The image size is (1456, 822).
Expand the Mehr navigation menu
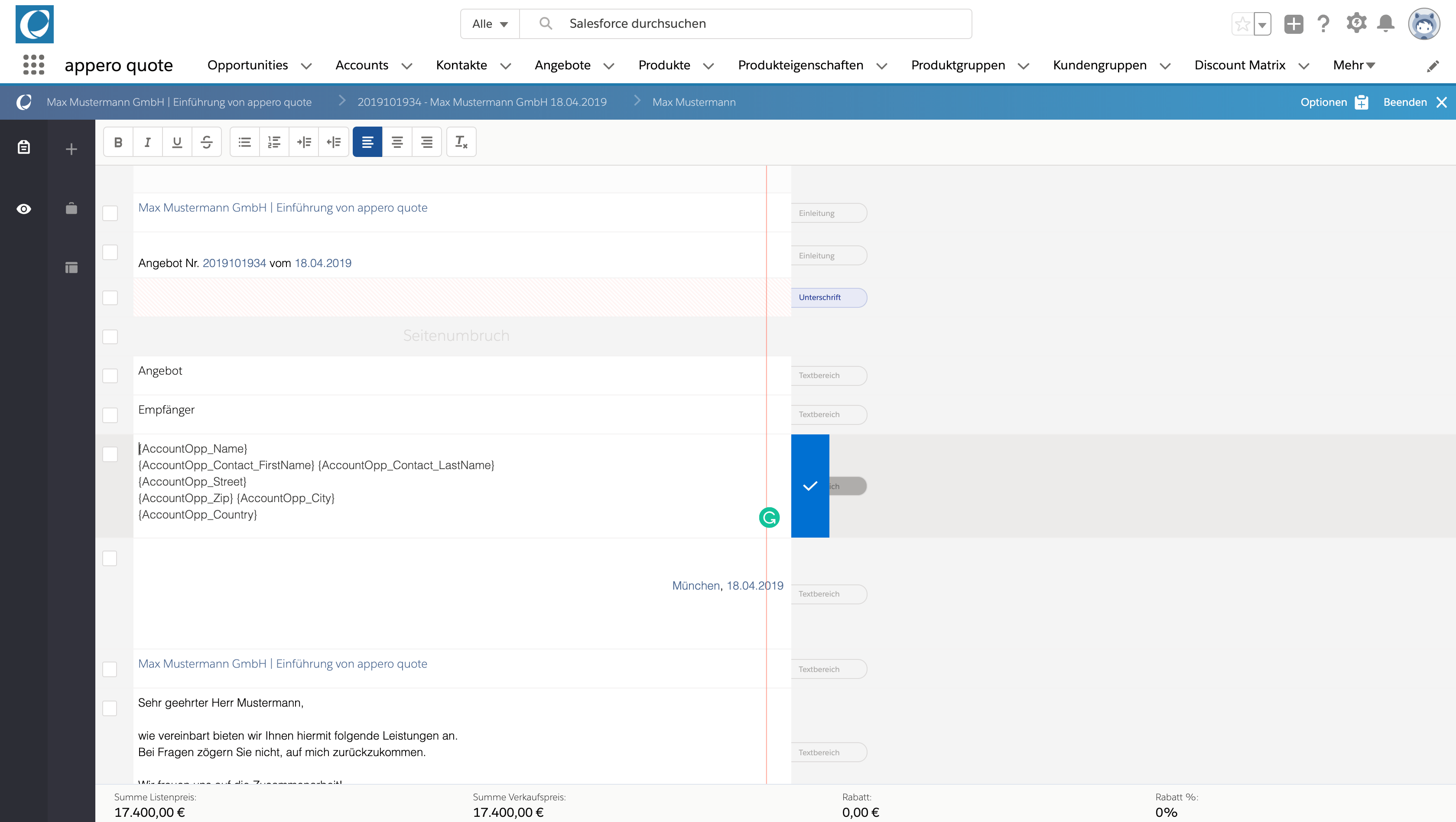coord(1353,65)
